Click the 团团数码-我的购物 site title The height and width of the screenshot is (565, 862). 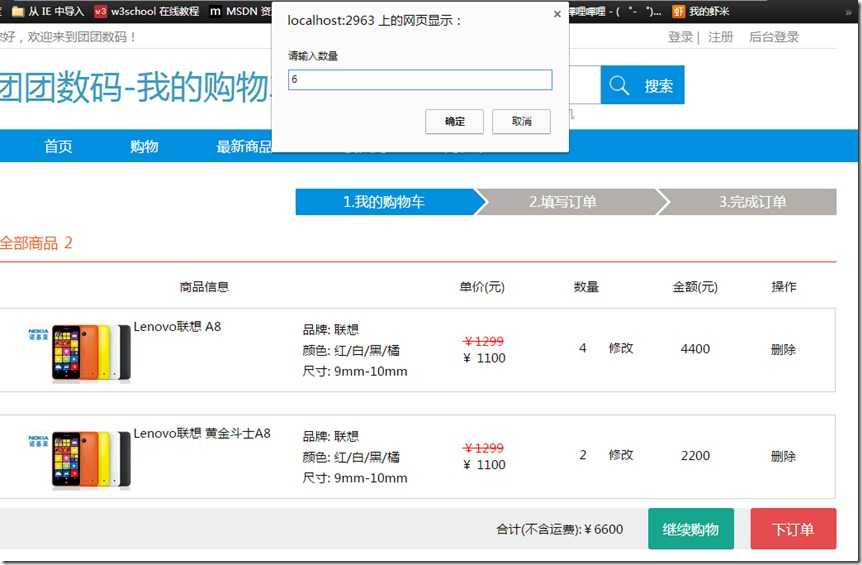pos(136,87)
